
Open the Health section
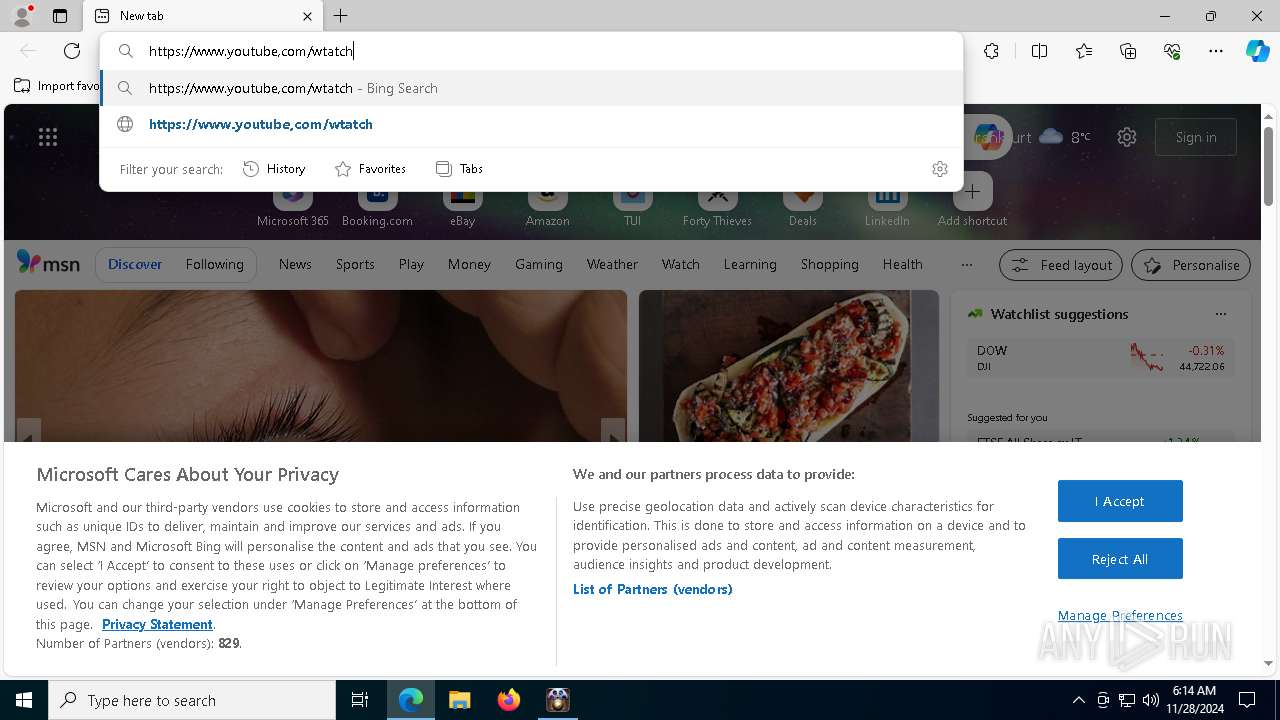pyautogui.click(x=903, y=264)
